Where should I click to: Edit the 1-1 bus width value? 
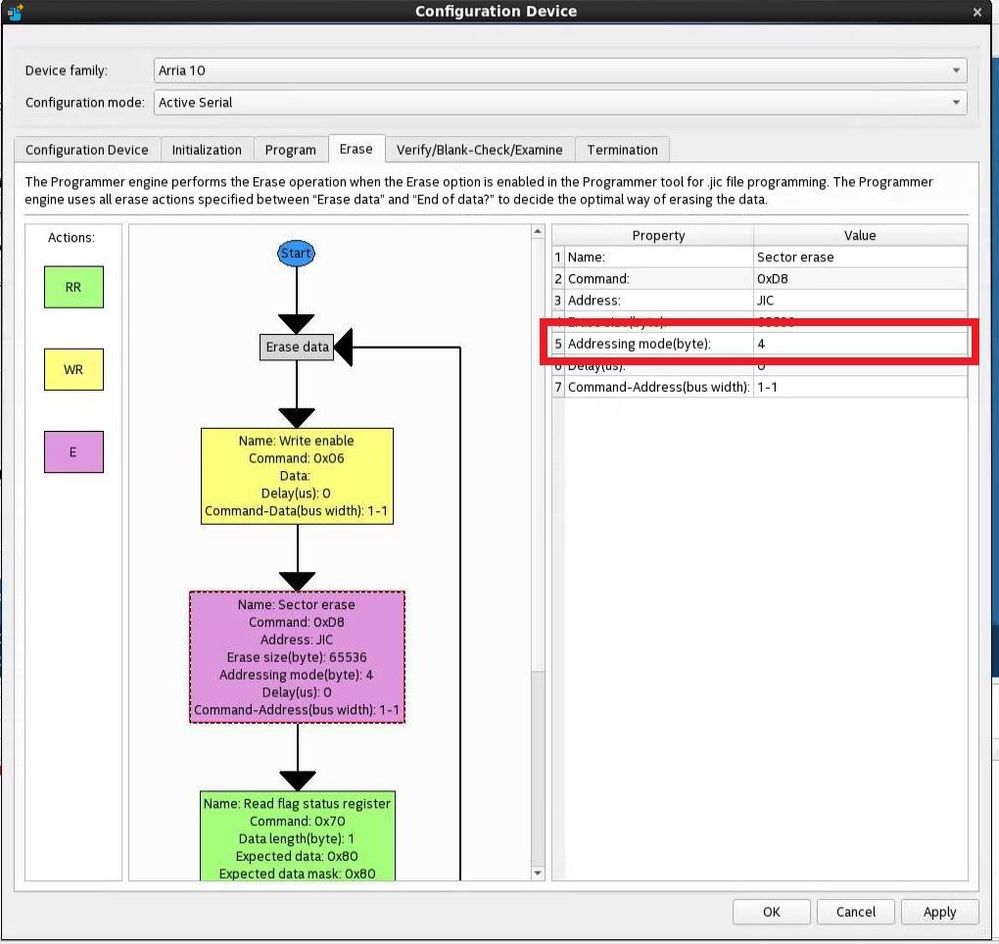click(860, 387)
